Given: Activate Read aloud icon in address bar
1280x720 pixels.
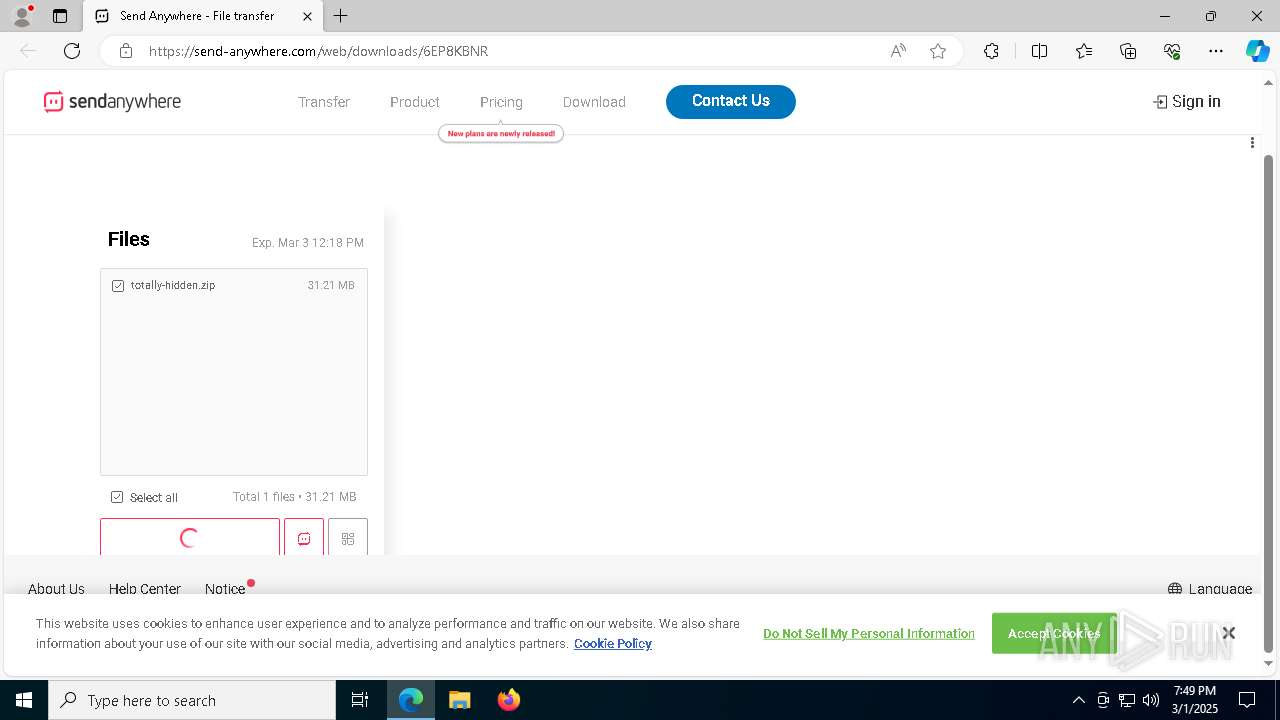Looking at the screenshot, I should pos(898,51).
